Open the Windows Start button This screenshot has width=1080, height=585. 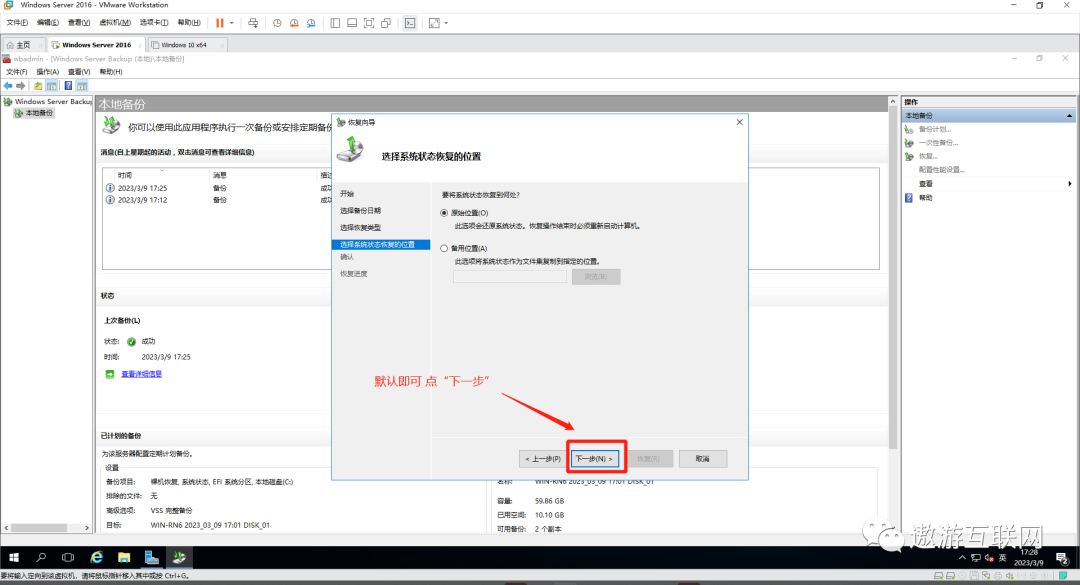14,557
